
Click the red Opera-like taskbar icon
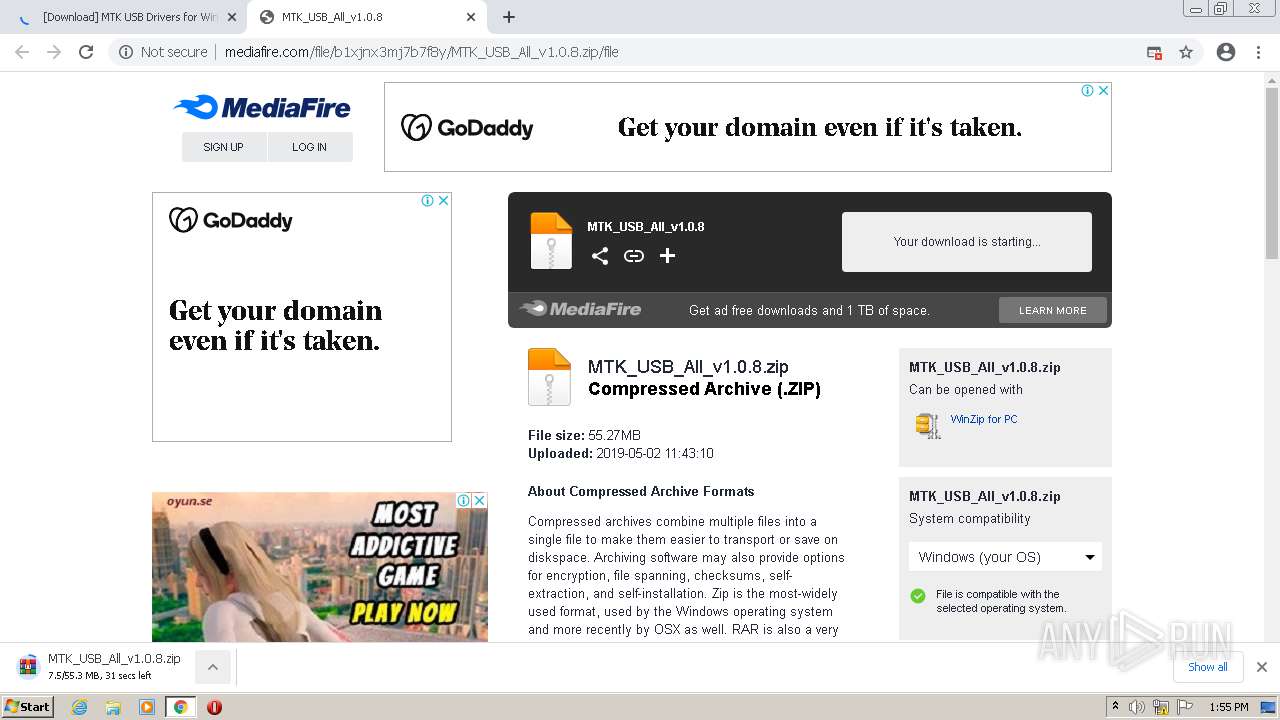pyautogui.click(x=214, y=707)
